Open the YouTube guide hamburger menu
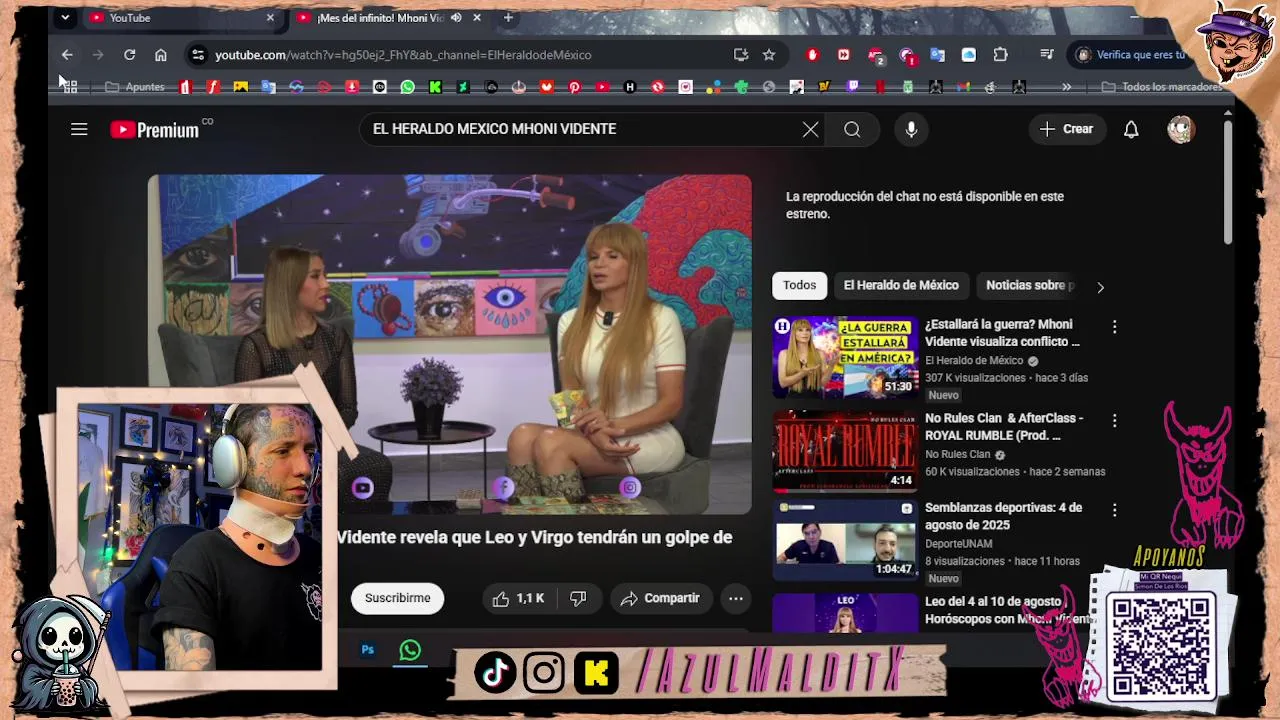Viewport: 1280px width, 720px height. click(79, 129)
